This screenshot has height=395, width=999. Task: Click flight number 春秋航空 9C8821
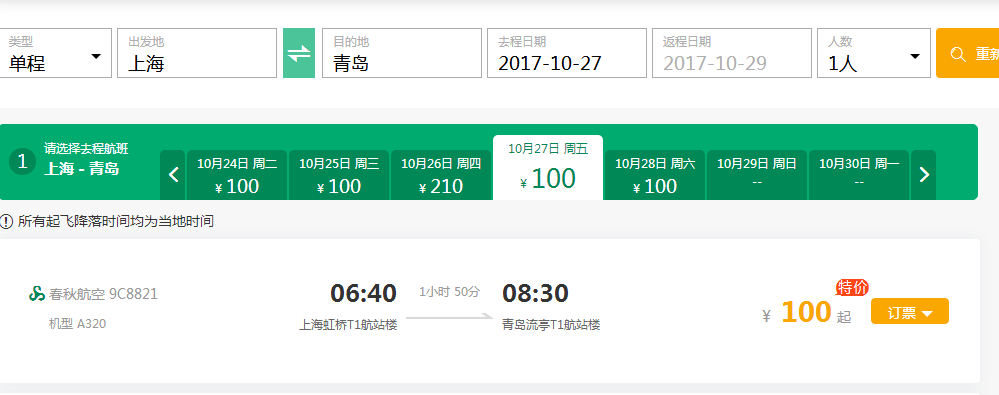click(103, 294)
